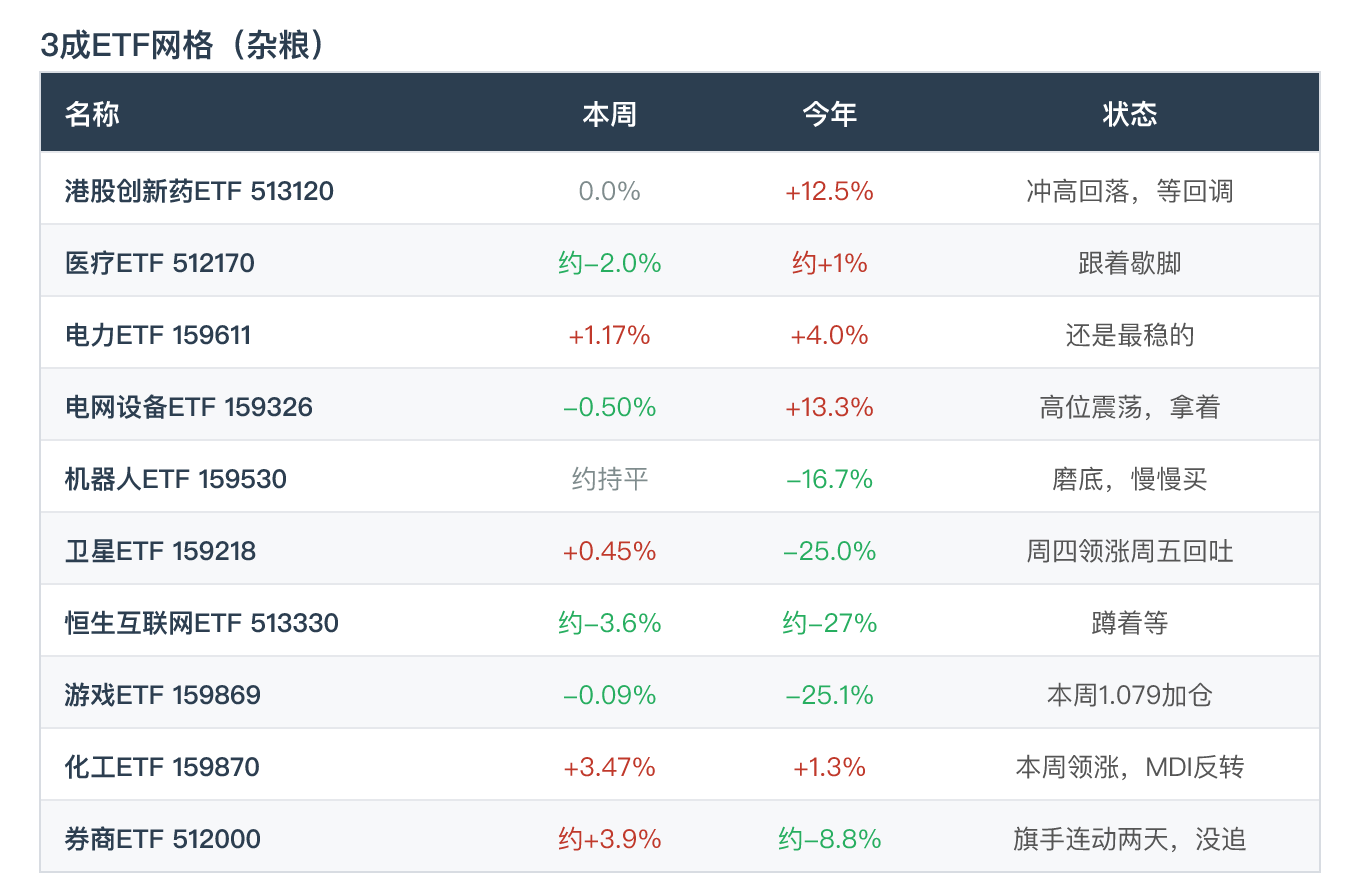Image resolution: width=1360 pixels, height=888 pixels.
Task: Click the +3.47% weekly value for 化工ETF
Action: pos(609,767)
